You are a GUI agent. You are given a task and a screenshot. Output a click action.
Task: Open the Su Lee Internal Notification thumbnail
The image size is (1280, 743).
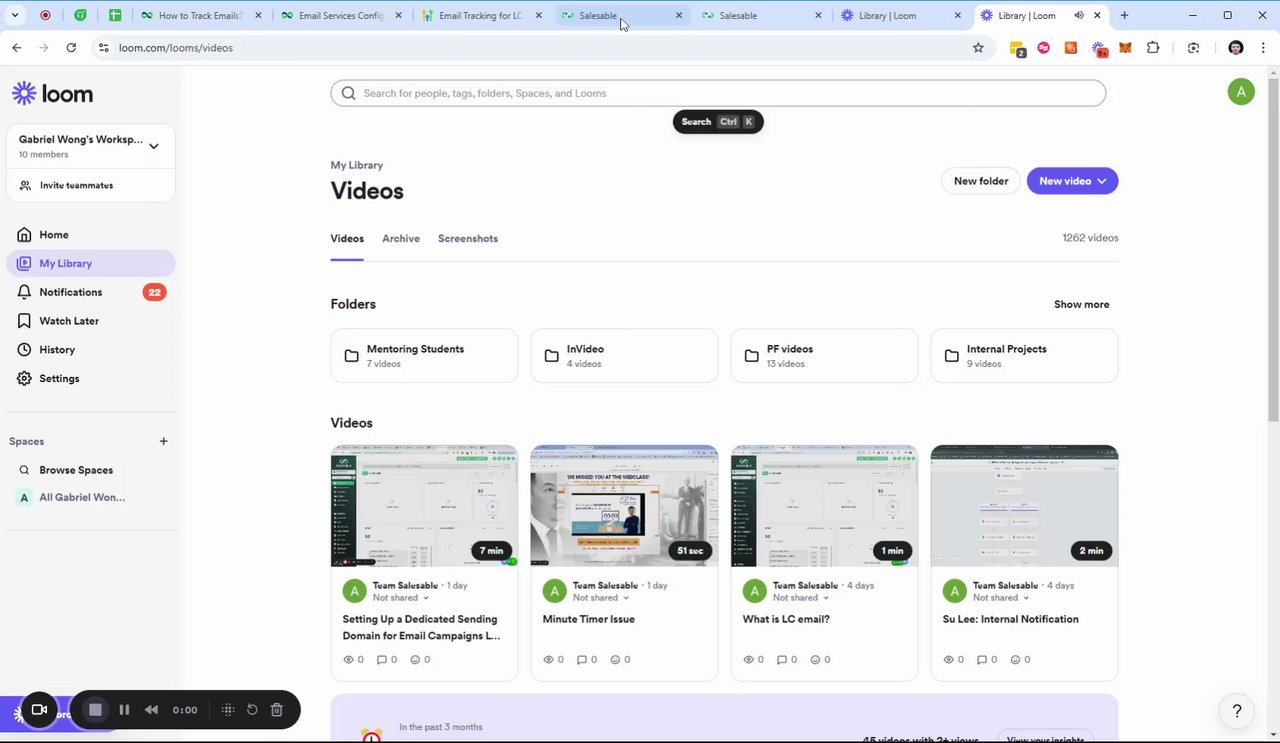pyautogui.click(x=1024, y=506)
